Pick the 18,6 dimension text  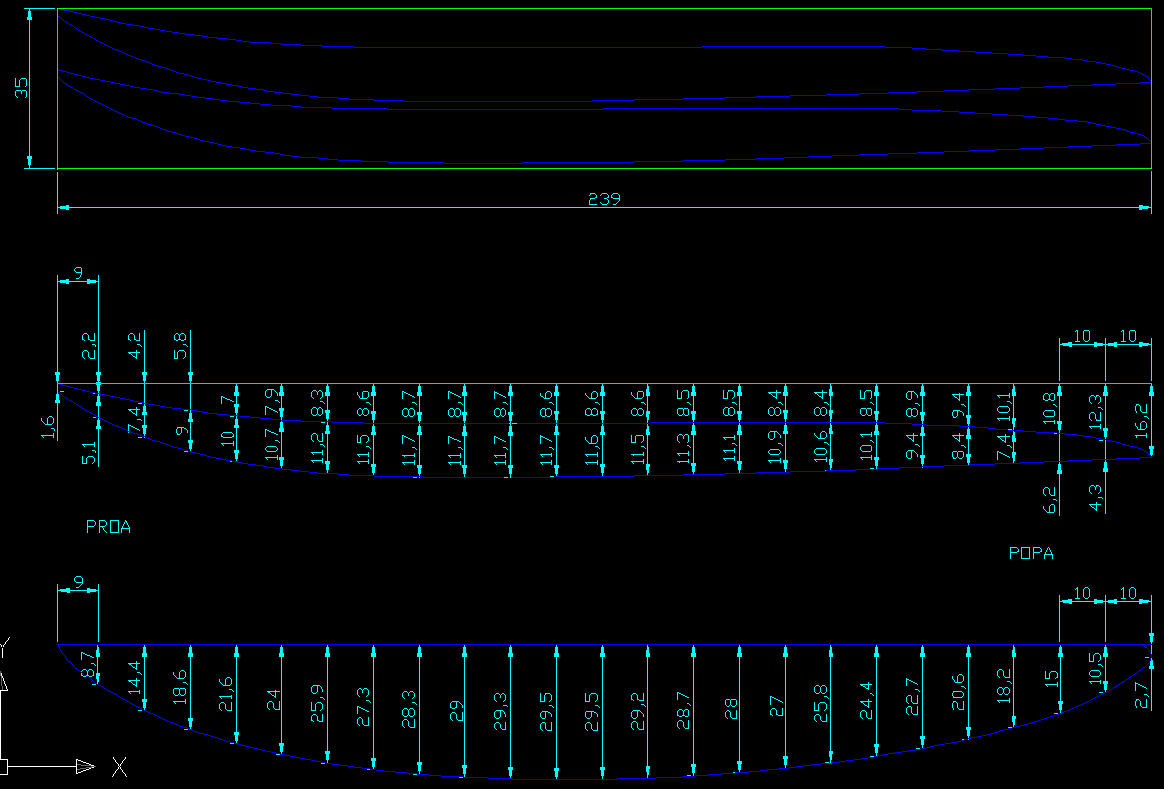tap(180, 690)
